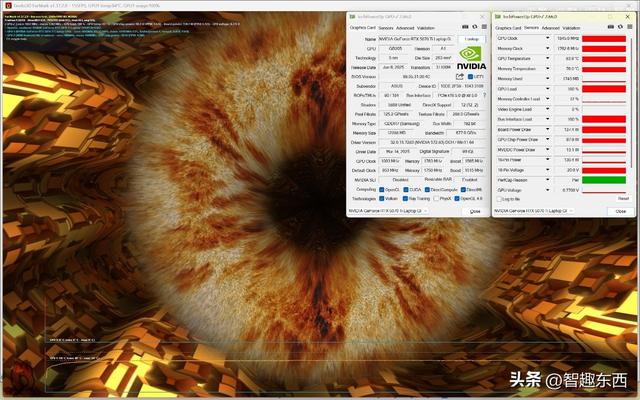Click the Reset button in Sensors window

point(623,198)
